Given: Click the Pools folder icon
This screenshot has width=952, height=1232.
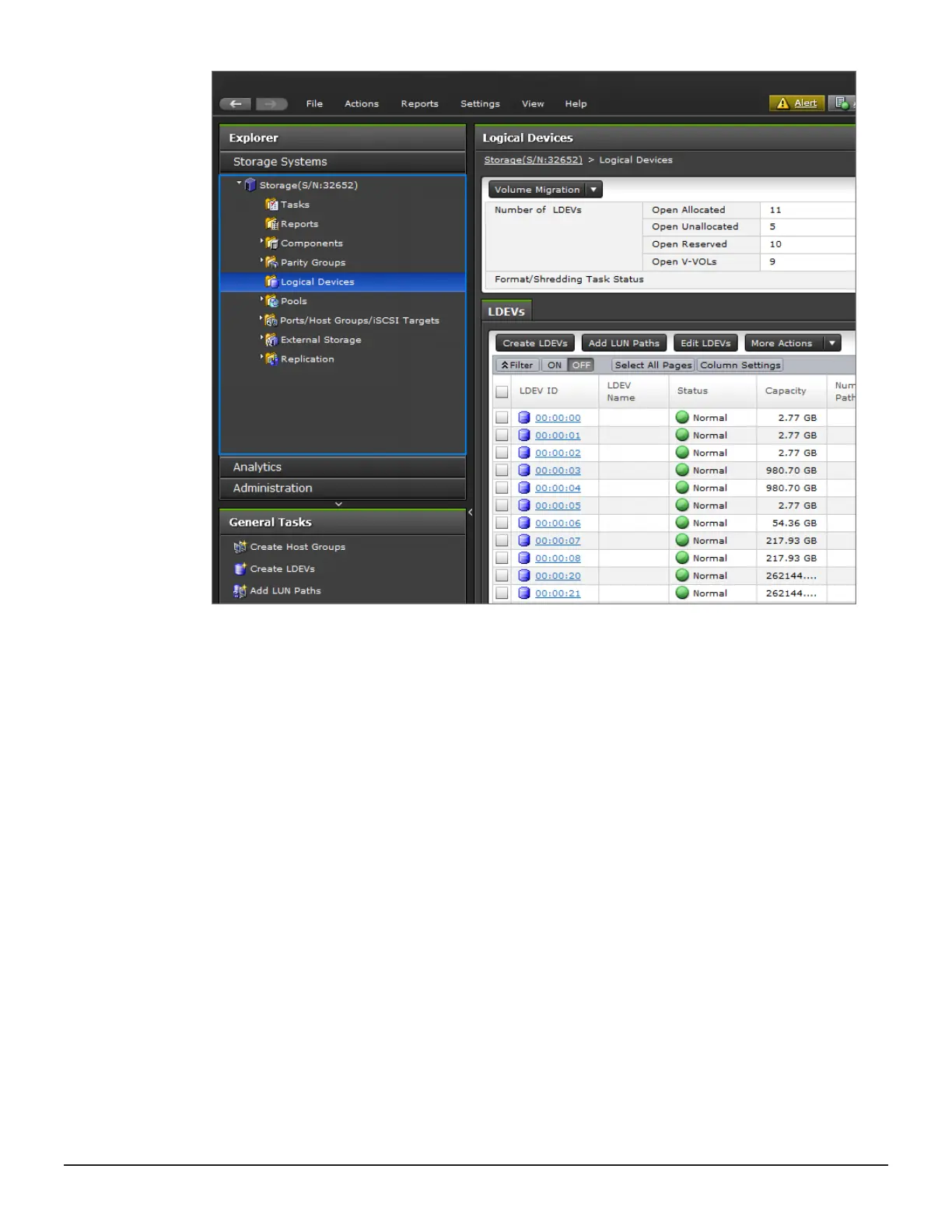Looking at the screenshot, I should 271,301.
